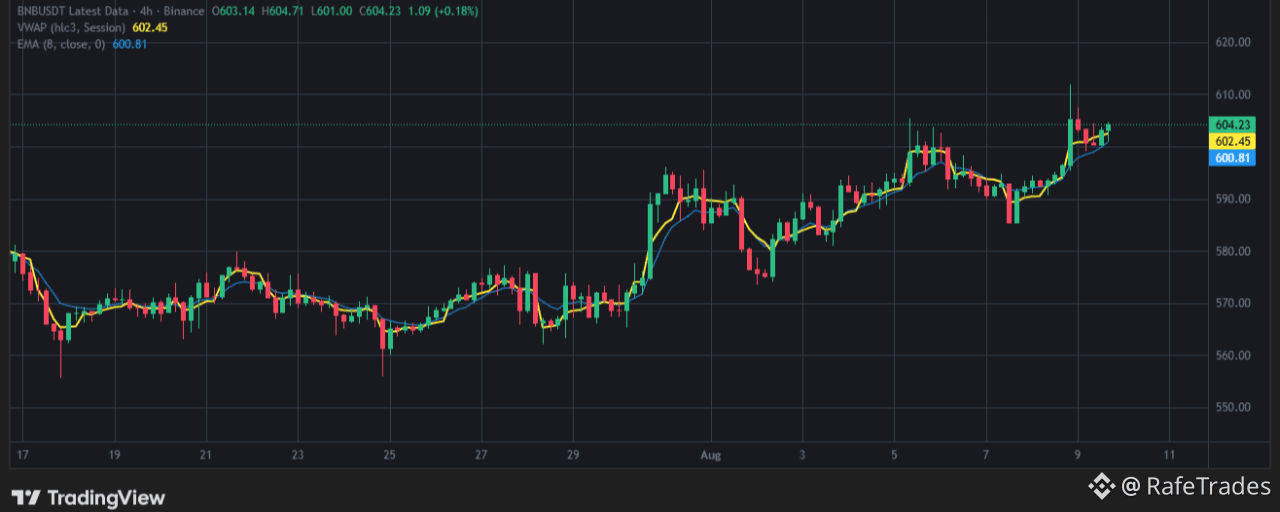Image resolution: width=1280 pixels, height=512 pixels.
Task: Click date label 11 on time axis
Action: click(x=1170, y=455)
